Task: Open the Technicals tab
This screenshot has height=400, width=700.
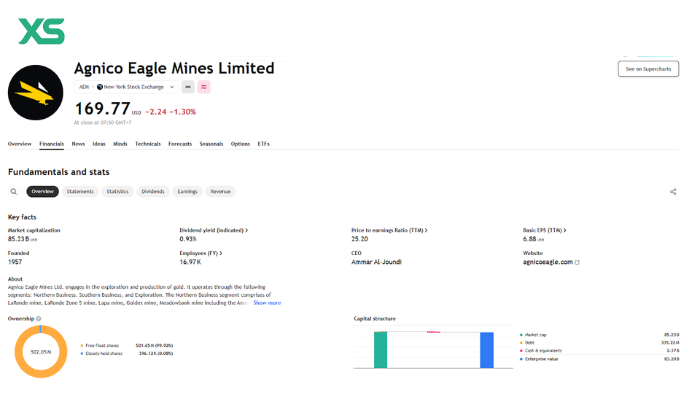Action: pyautogui.click(x=148, y=144)
